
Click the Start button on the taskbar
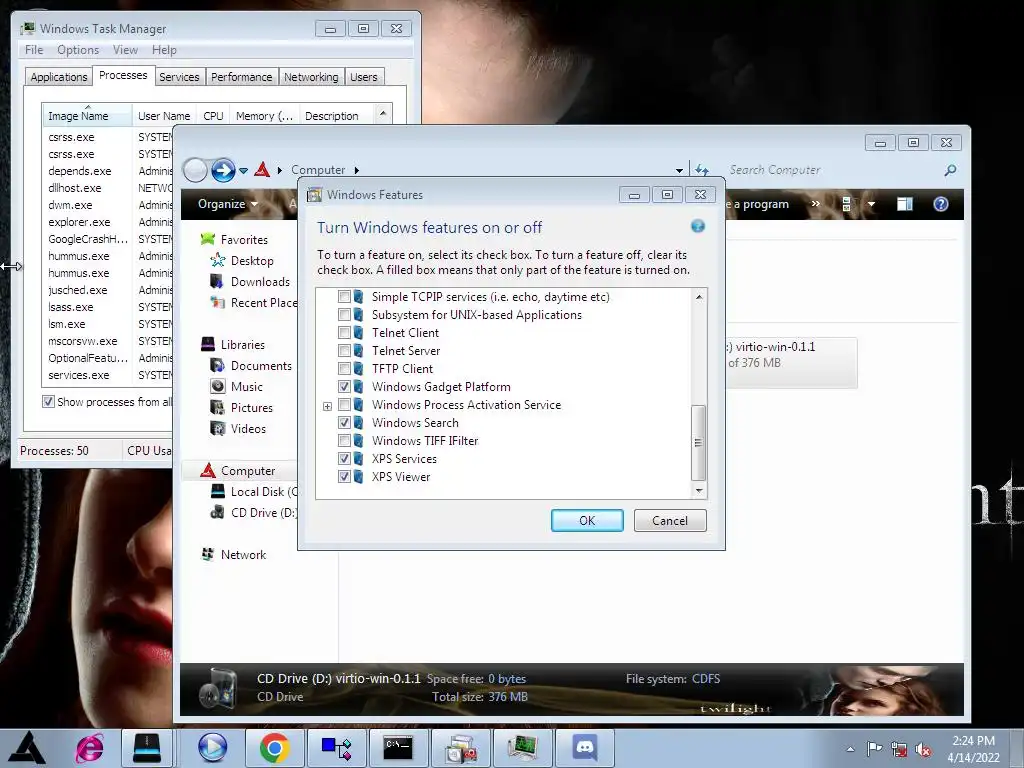[26, 748]
